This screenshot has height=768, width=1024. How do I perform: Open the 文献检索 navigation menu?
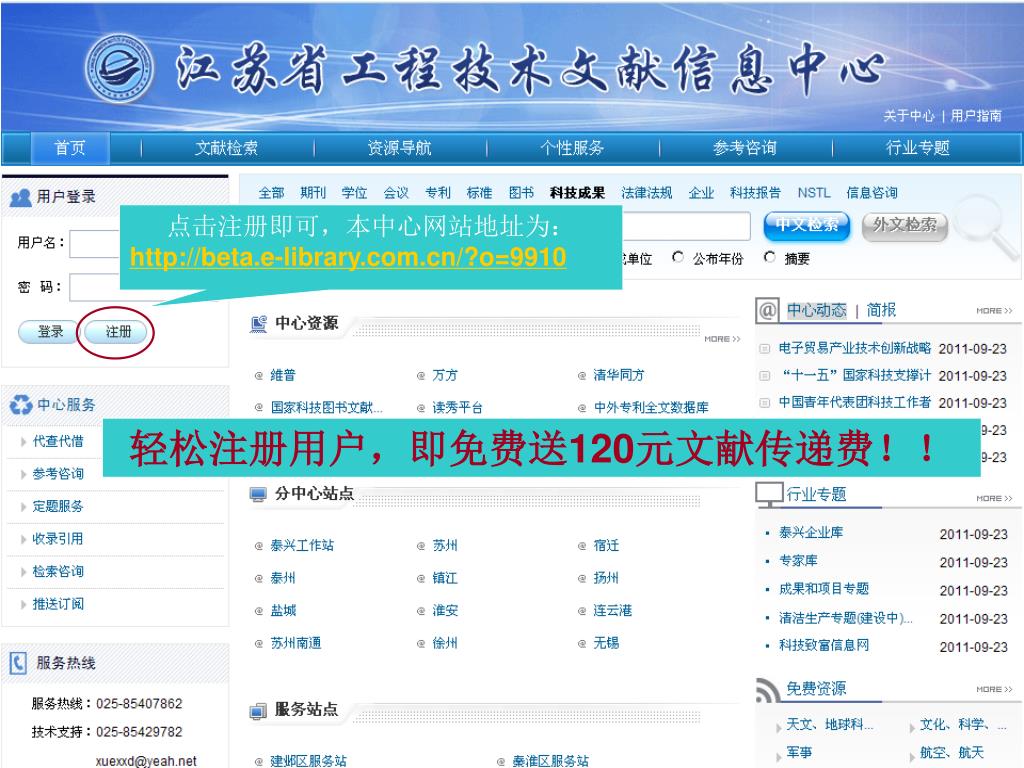pyautogui.click(x=226, y=148)
